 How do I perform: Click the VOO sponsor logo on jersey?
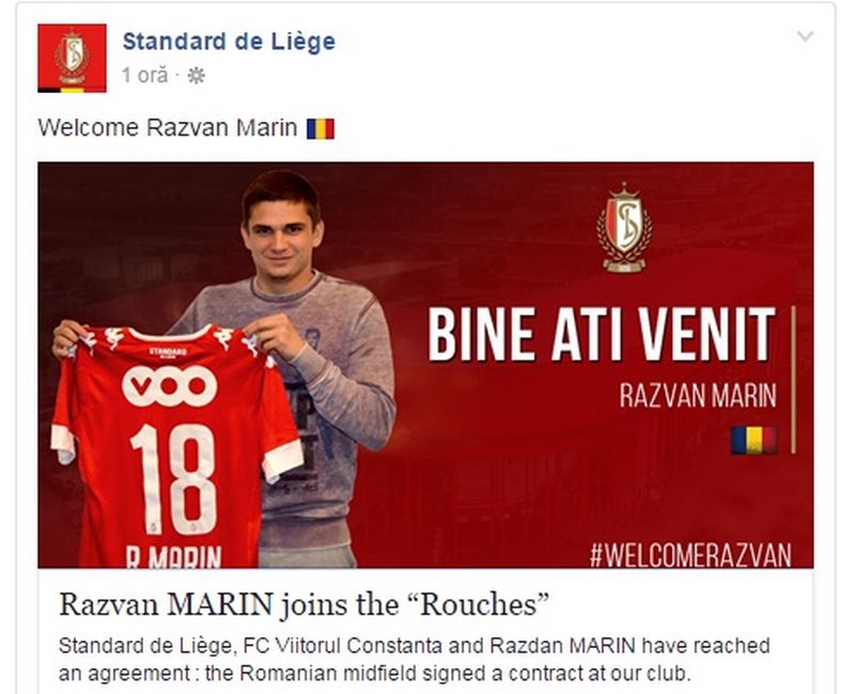pyautogui.click(x=170, y=386)
